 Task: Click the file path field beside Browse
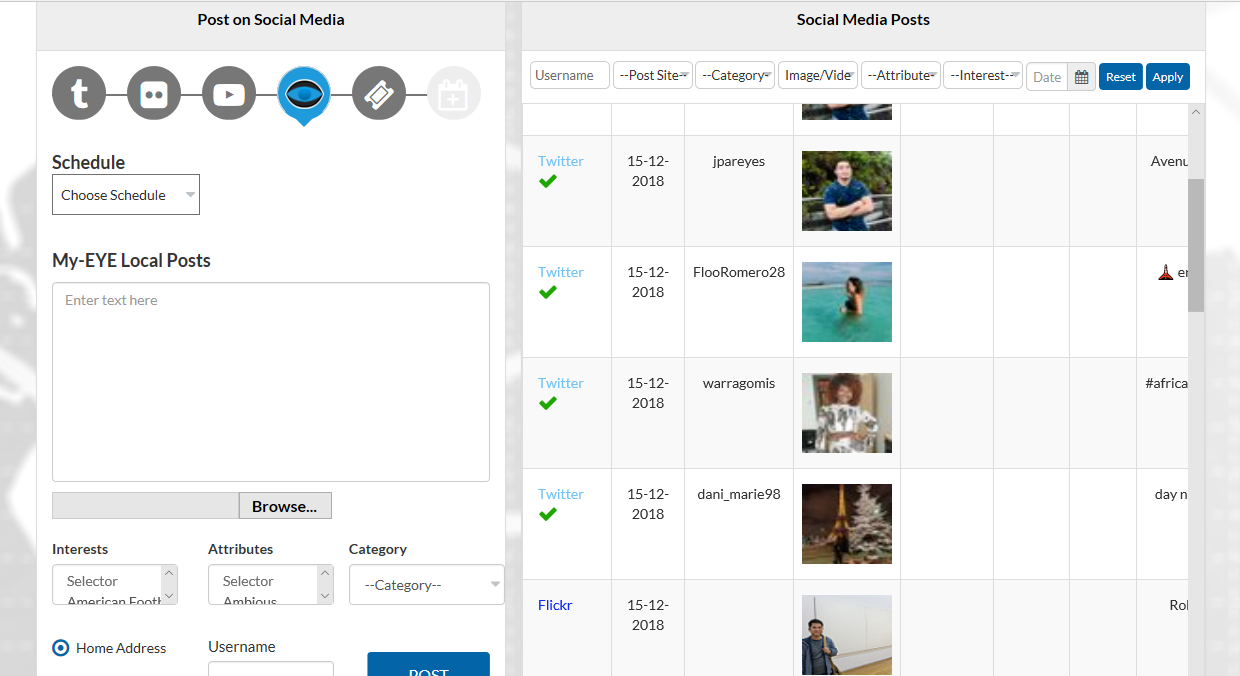145,506
